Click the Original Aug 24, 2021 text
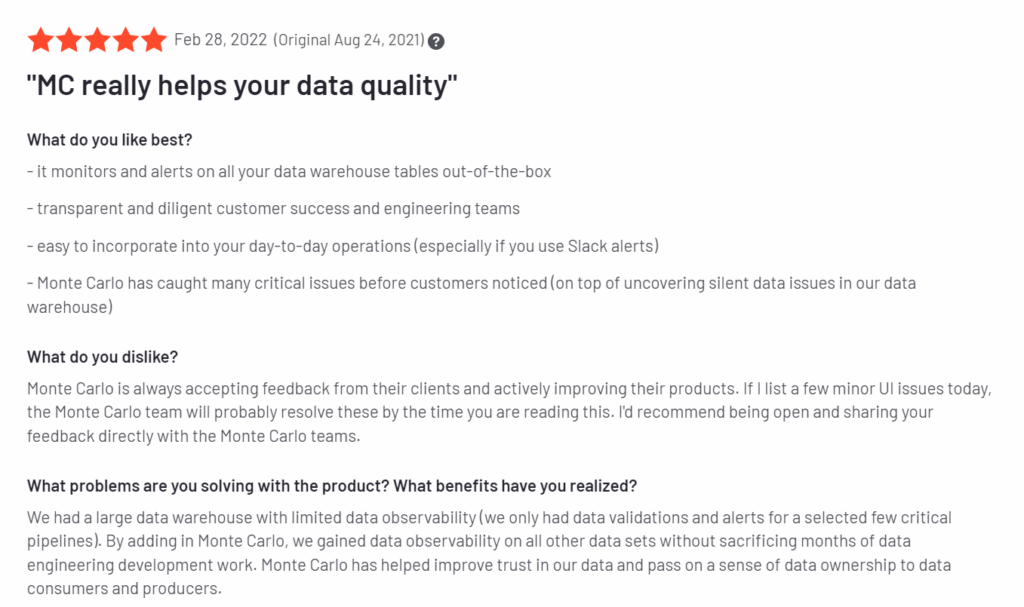 (349, 40)
